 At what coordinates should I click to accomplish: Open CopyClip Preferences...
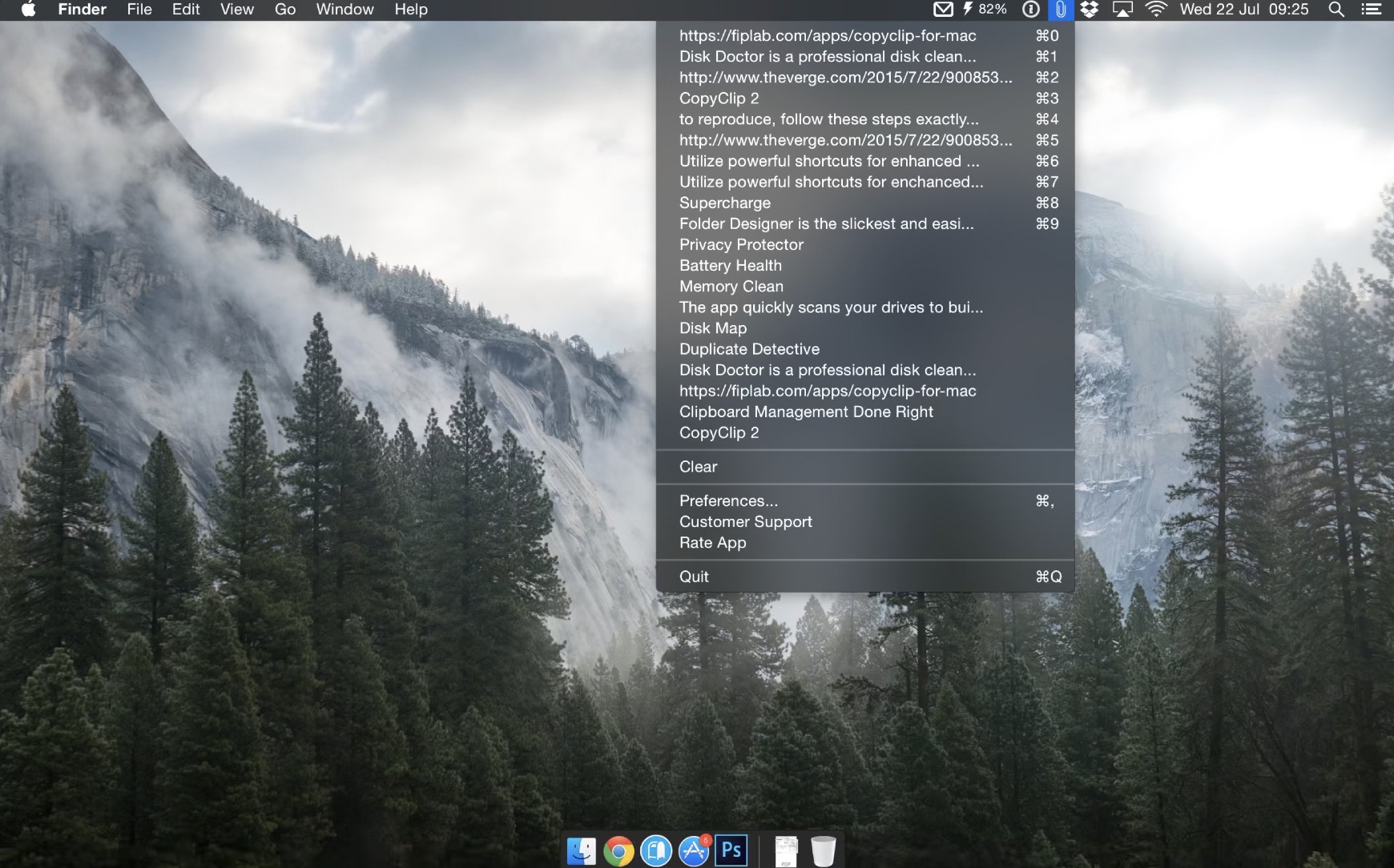coord(728,500)
